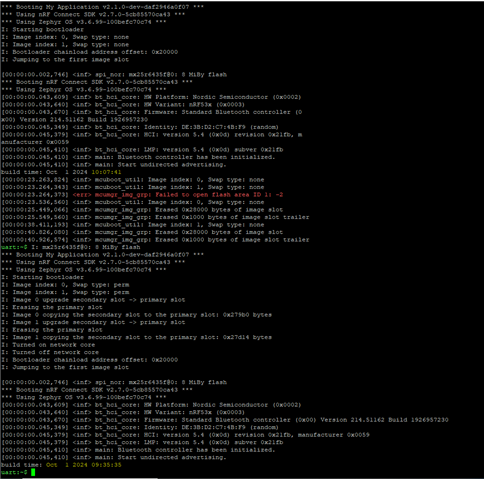484x479 pixels.
Task: Select the log entry at 00:00:25.449,066
Action: click(142, 210)
